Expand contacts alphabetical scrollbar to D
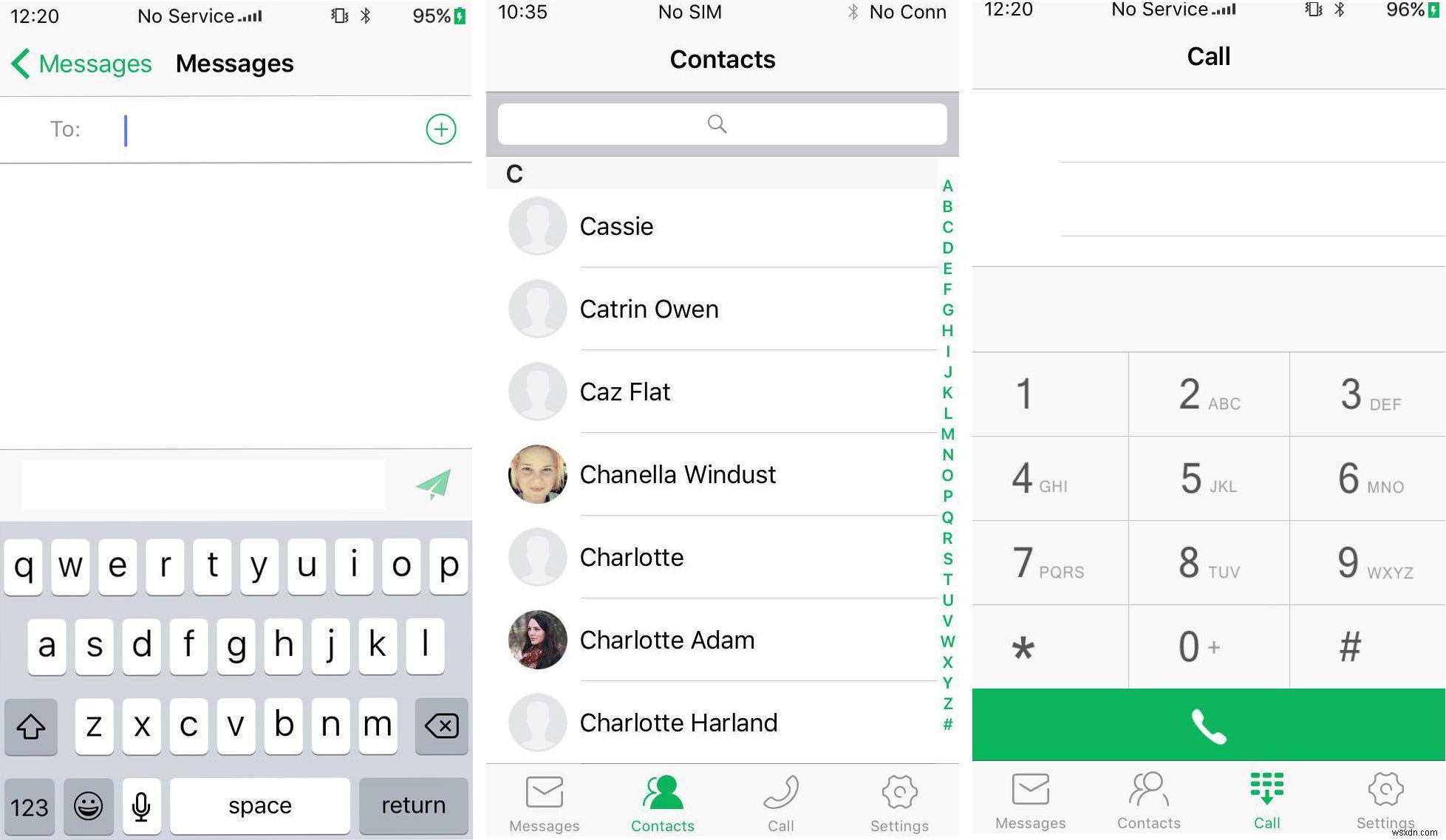1446x840 pixels. 947,245
